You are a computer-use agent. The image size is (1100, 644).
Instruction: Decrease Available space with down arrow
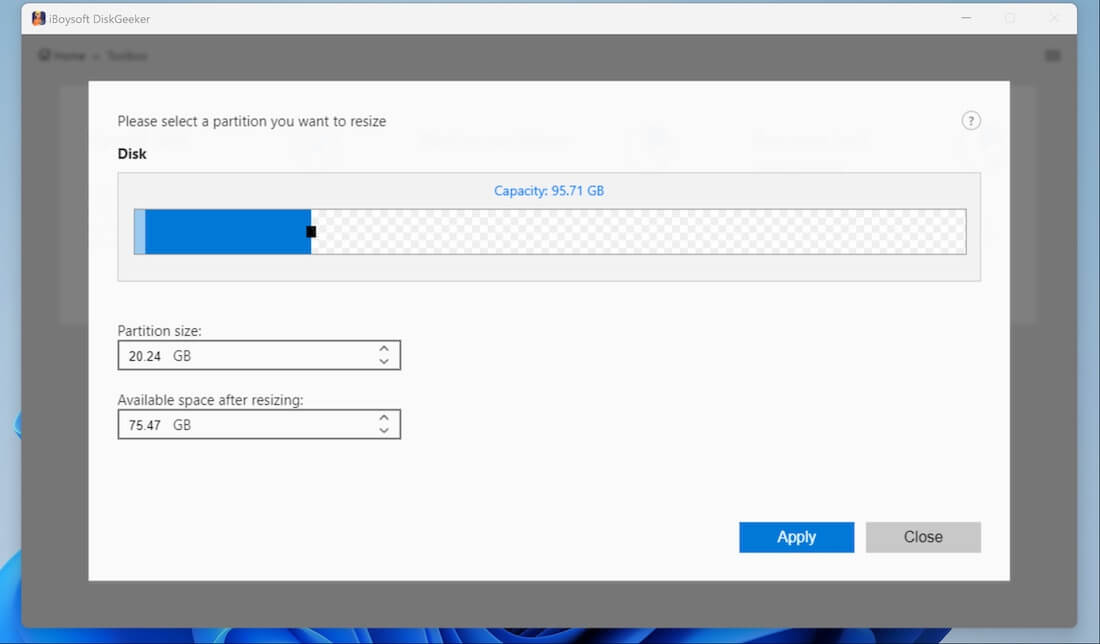[x=384, y=431]
